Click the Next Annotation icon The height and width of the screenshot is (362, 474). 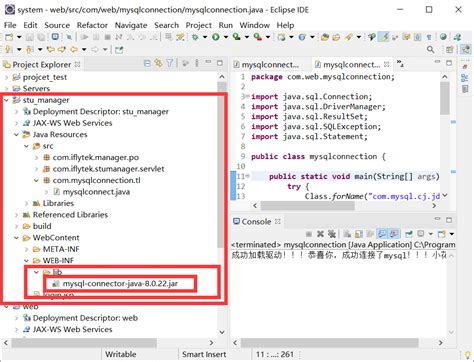click(9, 50)
